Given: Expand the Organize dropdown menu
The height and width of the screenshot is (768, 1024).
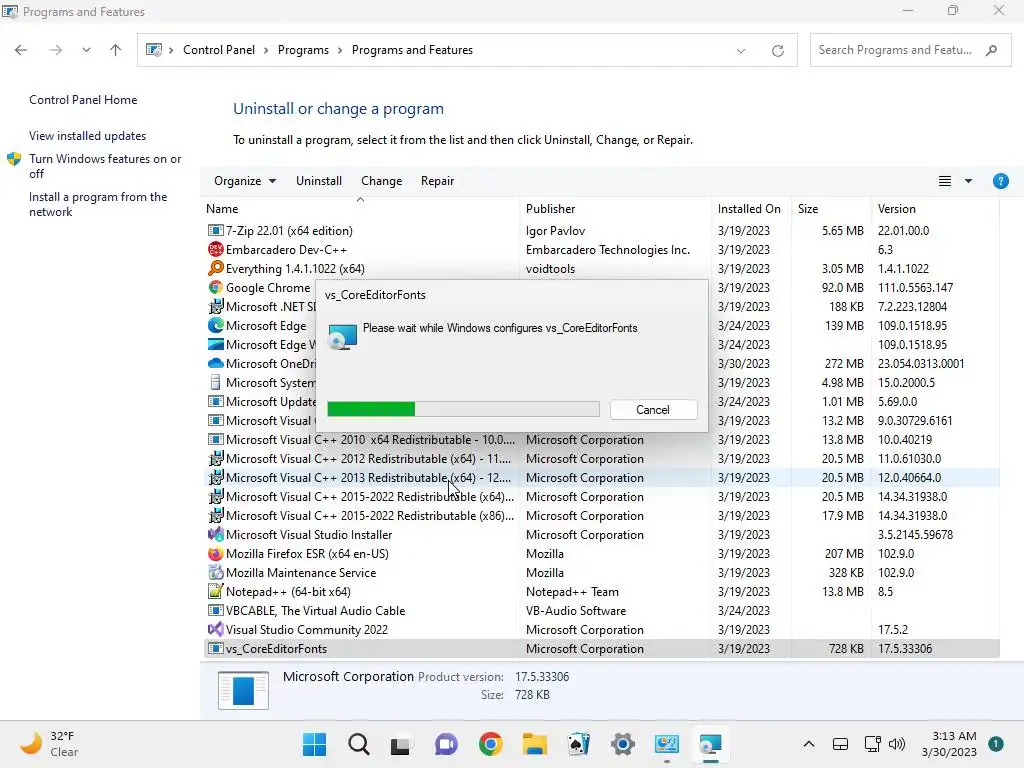Looking at the screenshot, I should [245, 181].
